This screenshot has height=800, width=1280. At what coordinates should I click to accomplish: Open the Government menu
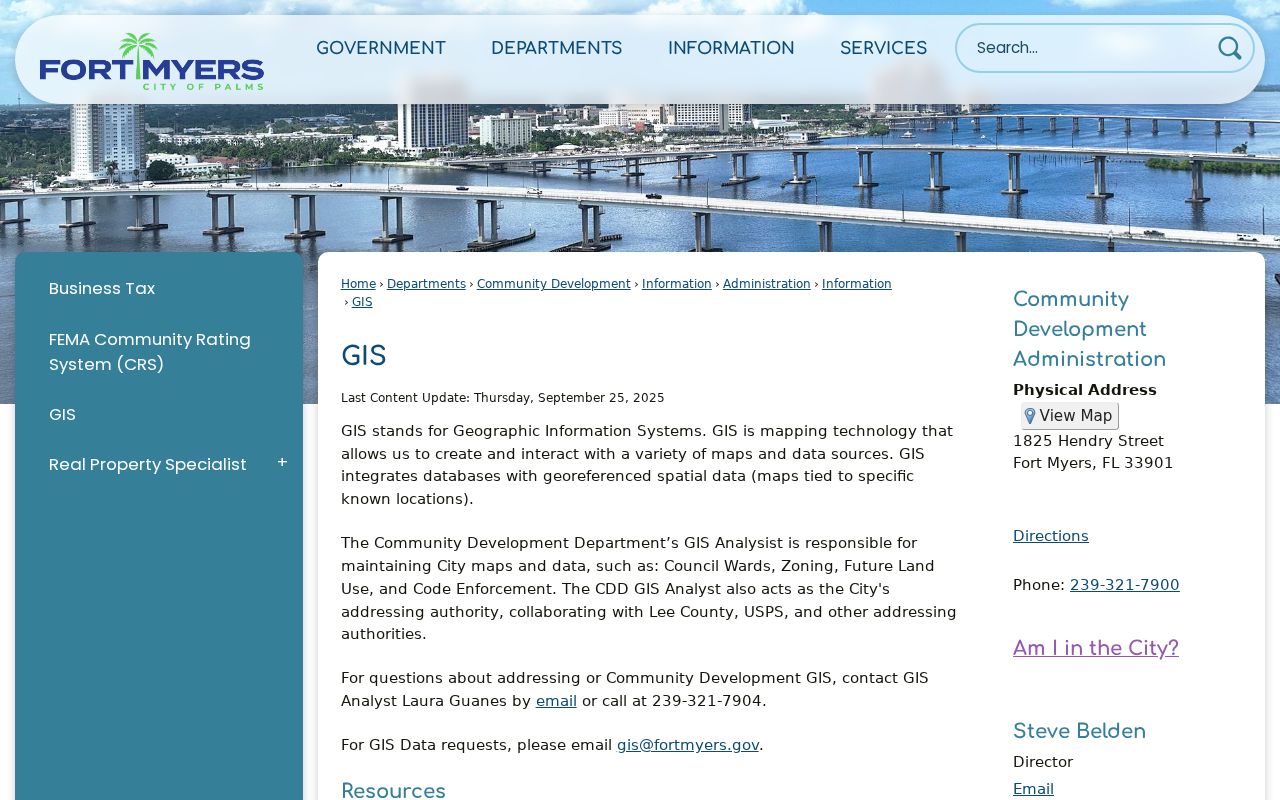381,48
